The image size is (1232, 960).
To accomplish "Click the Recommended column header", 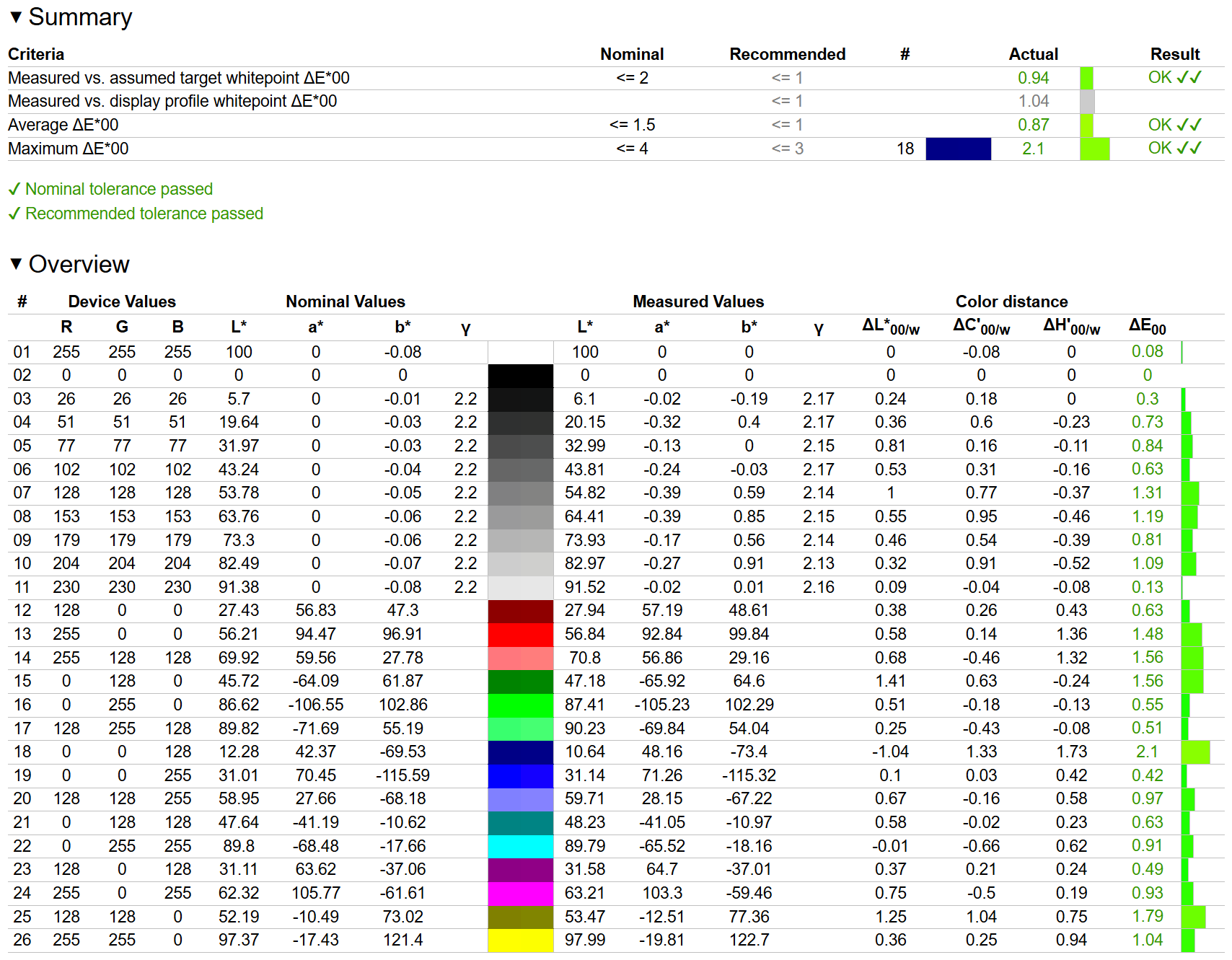I will point(787,54).
